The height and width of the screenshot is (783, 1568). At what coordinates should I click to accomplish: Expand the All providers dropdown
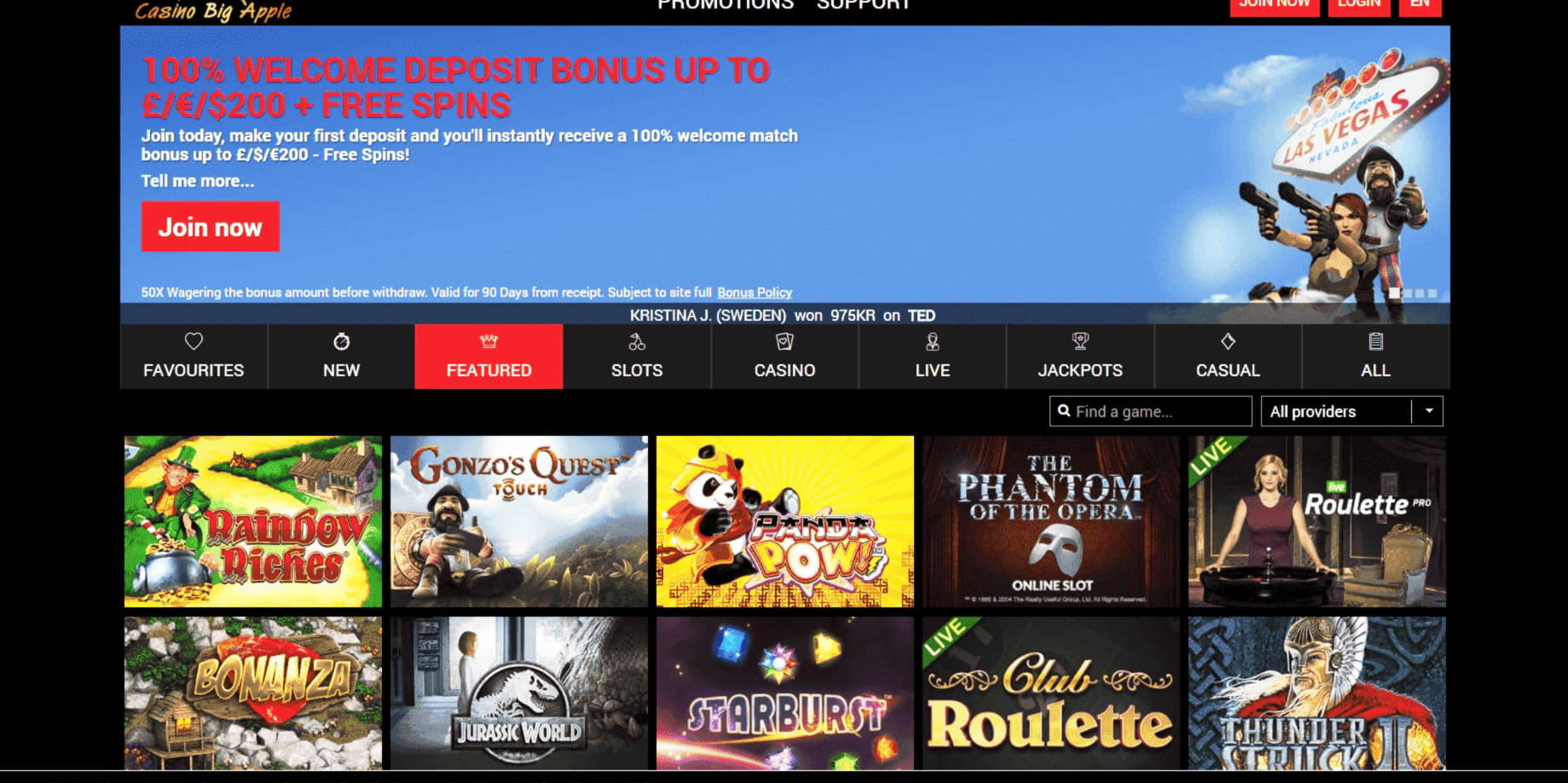[x=1351, y=411]
